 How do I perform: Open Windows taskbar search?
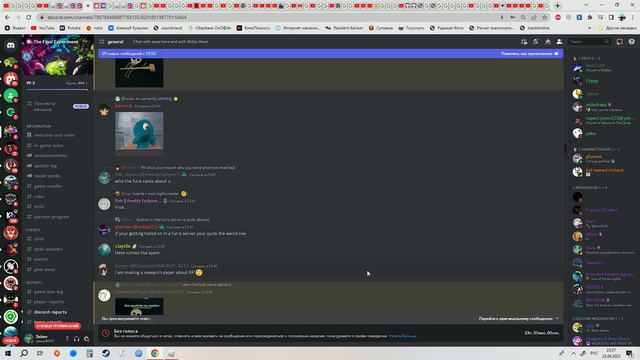click(24, 353)
